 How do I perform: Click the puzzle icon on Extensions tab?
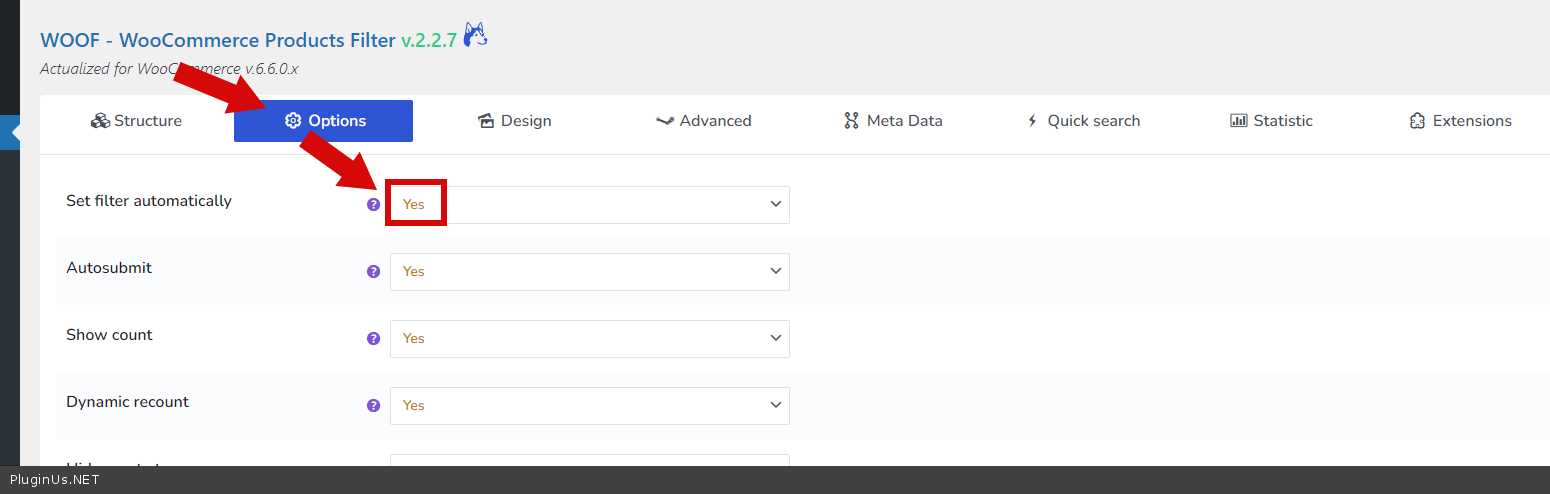[x=1417, y=121]
